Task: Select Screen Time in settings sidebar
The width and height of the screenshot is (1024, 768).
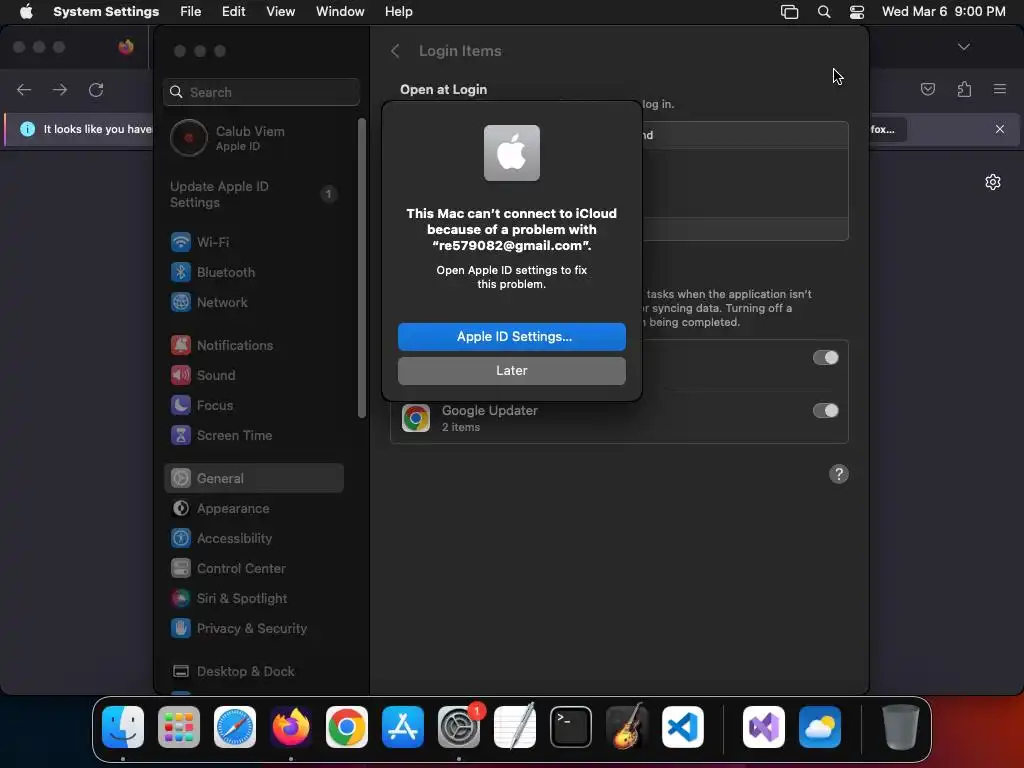Action: pyautogui.click(x=255, y=435)
